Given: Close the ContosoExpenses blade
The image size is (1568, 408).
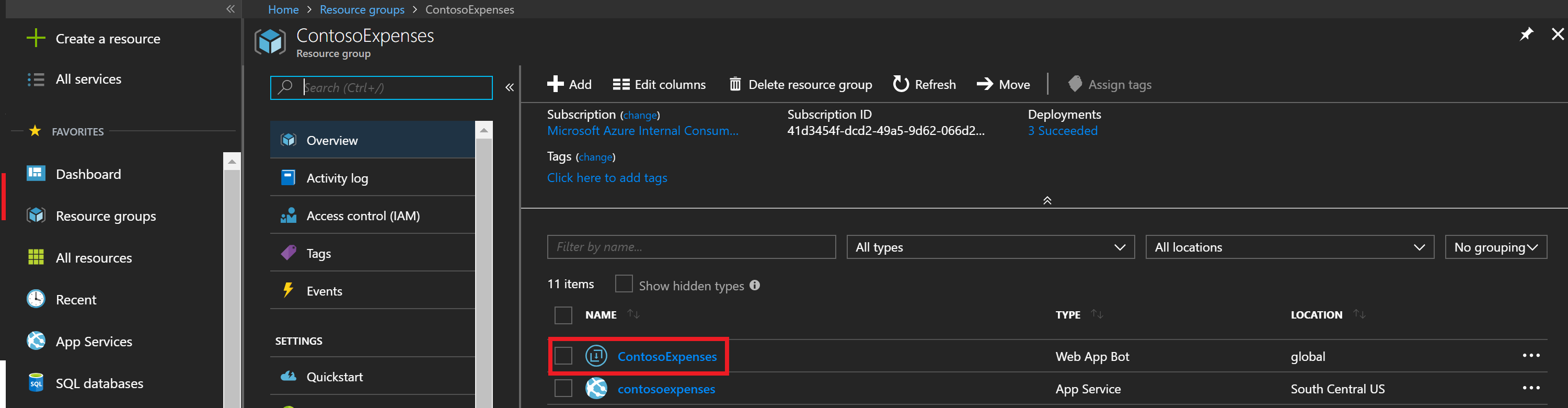Looking at the screenshot, I should (x=1558, y=34).
